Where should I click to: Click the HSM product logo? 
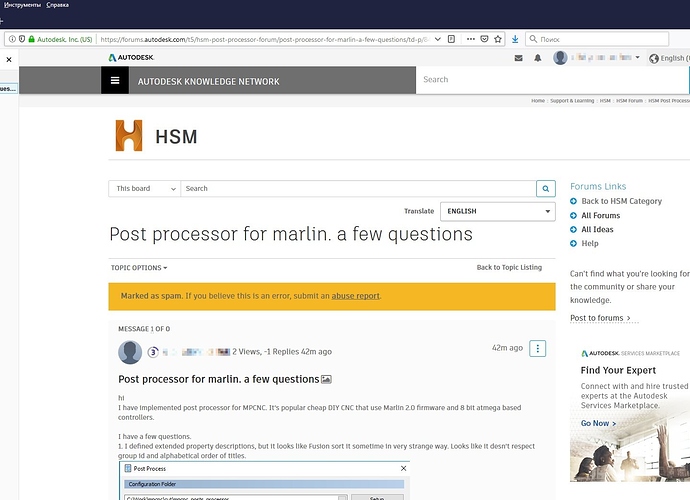[130, 137]
